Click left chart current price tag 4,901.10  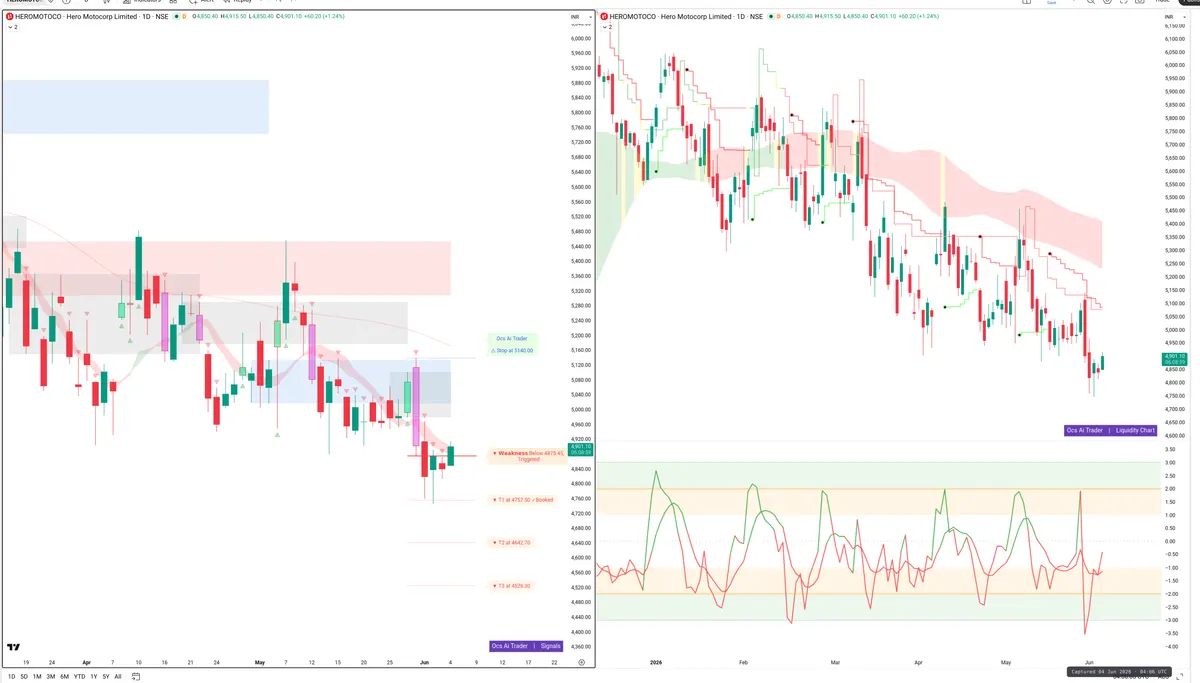click(x=582, y=450)
